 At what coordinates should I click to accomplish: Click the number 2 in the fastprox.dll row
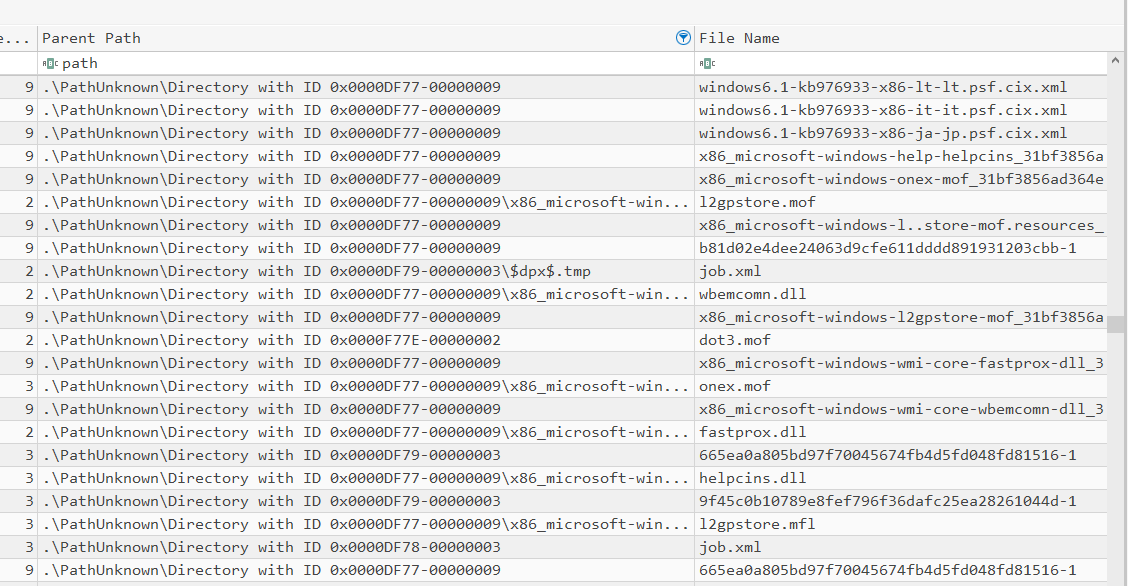(x=29, y=432)
